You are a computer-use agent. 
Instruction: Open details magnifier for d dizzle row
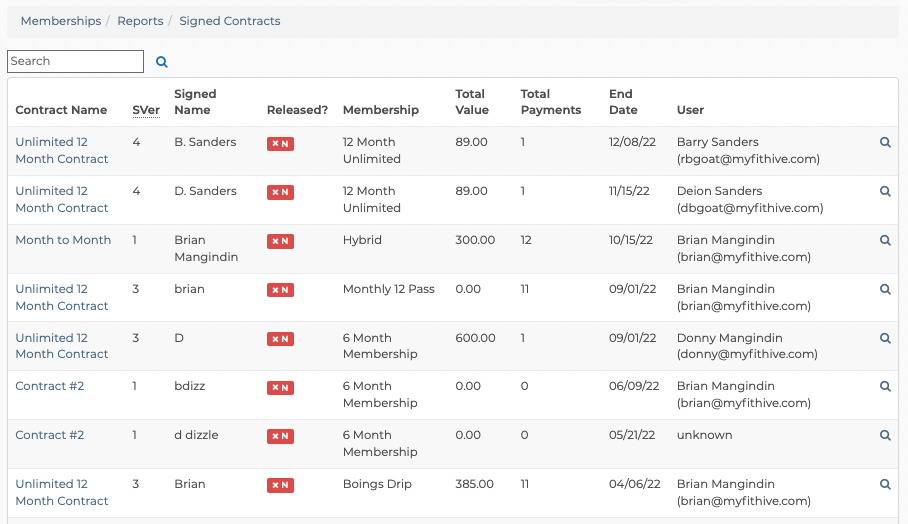pos(885,435)
